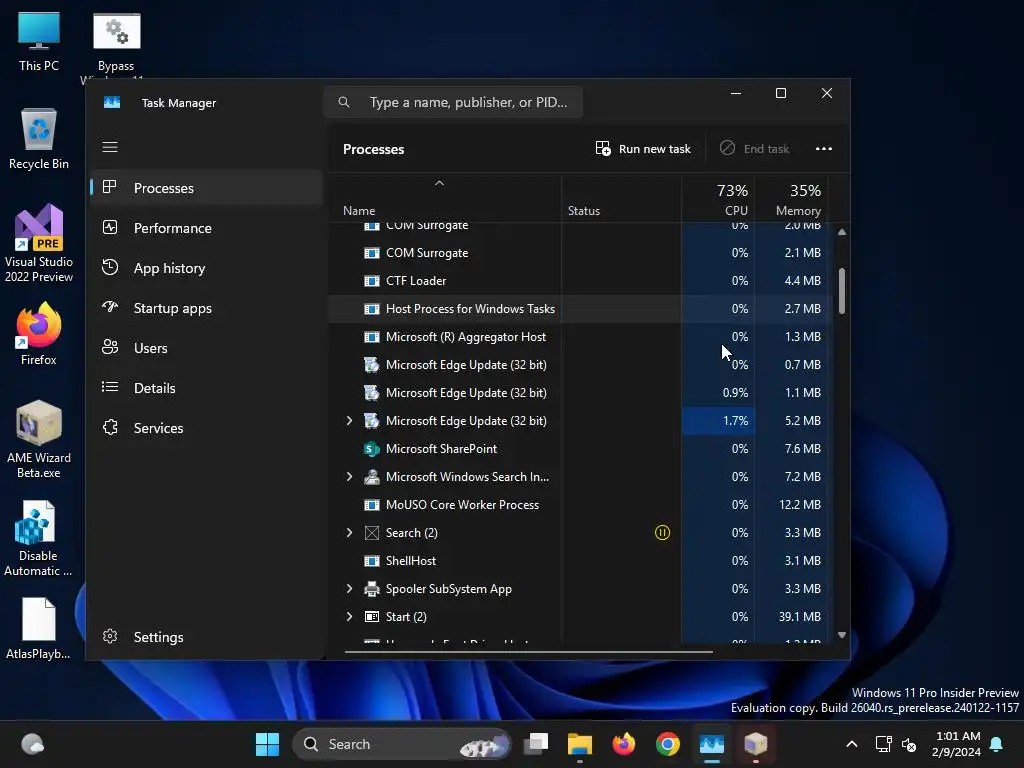The image size is (1024, 768).
Task: Select the Bypass Windows 11 desktop icon
Action: point(116,44)
